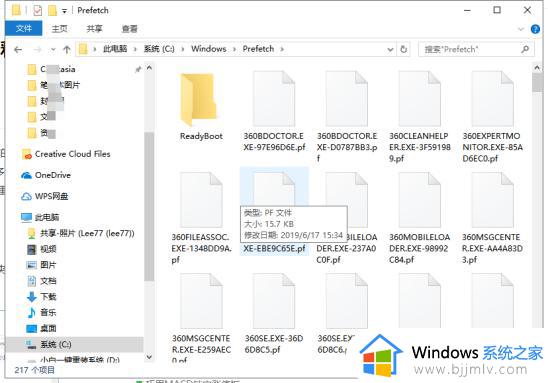Click the navigation pane scroll up arrow

tap(149, 68)
